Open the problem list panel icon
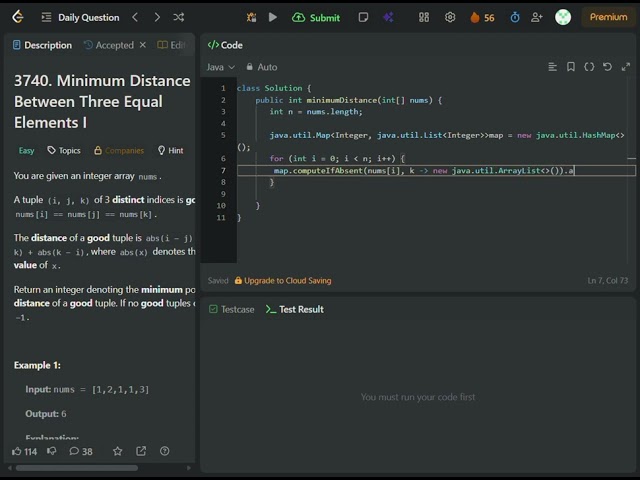This screenshot has height=480, width=640. 47,18
